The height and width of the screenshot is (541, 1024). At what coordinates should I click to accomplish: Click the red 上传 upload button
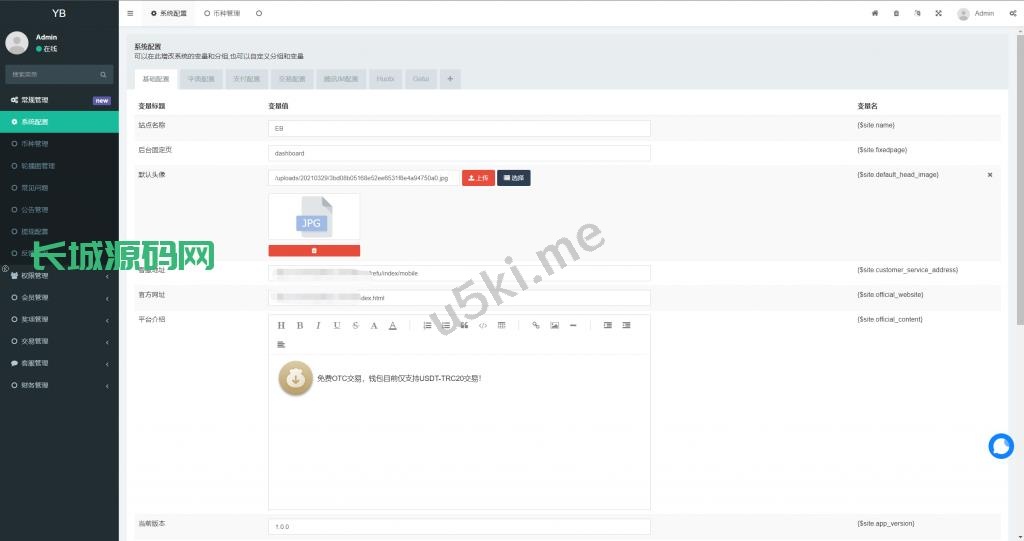(478, 177)
